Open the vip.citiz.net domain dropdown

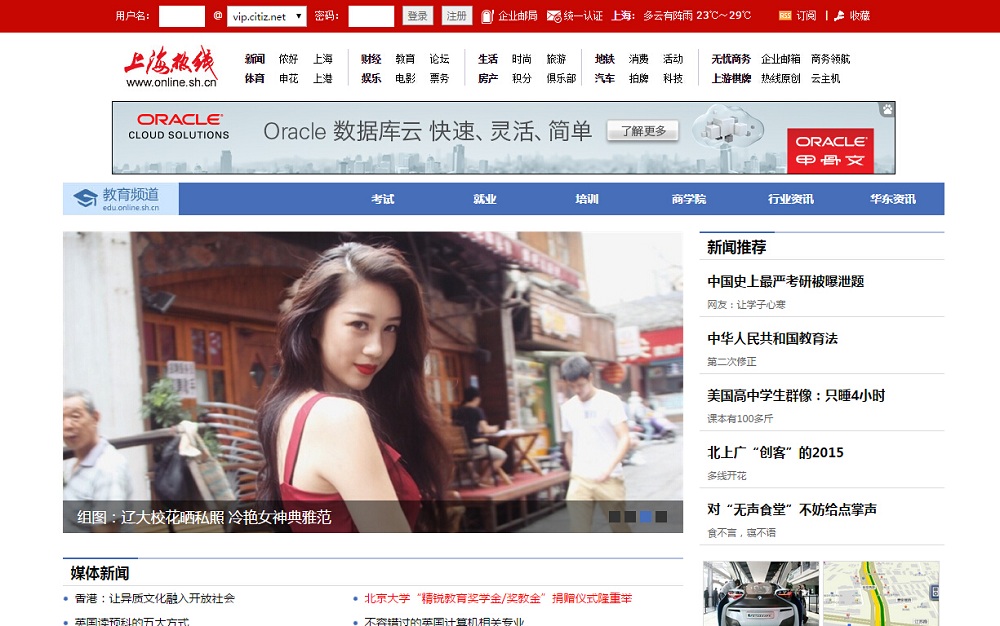tap(267, 17)
